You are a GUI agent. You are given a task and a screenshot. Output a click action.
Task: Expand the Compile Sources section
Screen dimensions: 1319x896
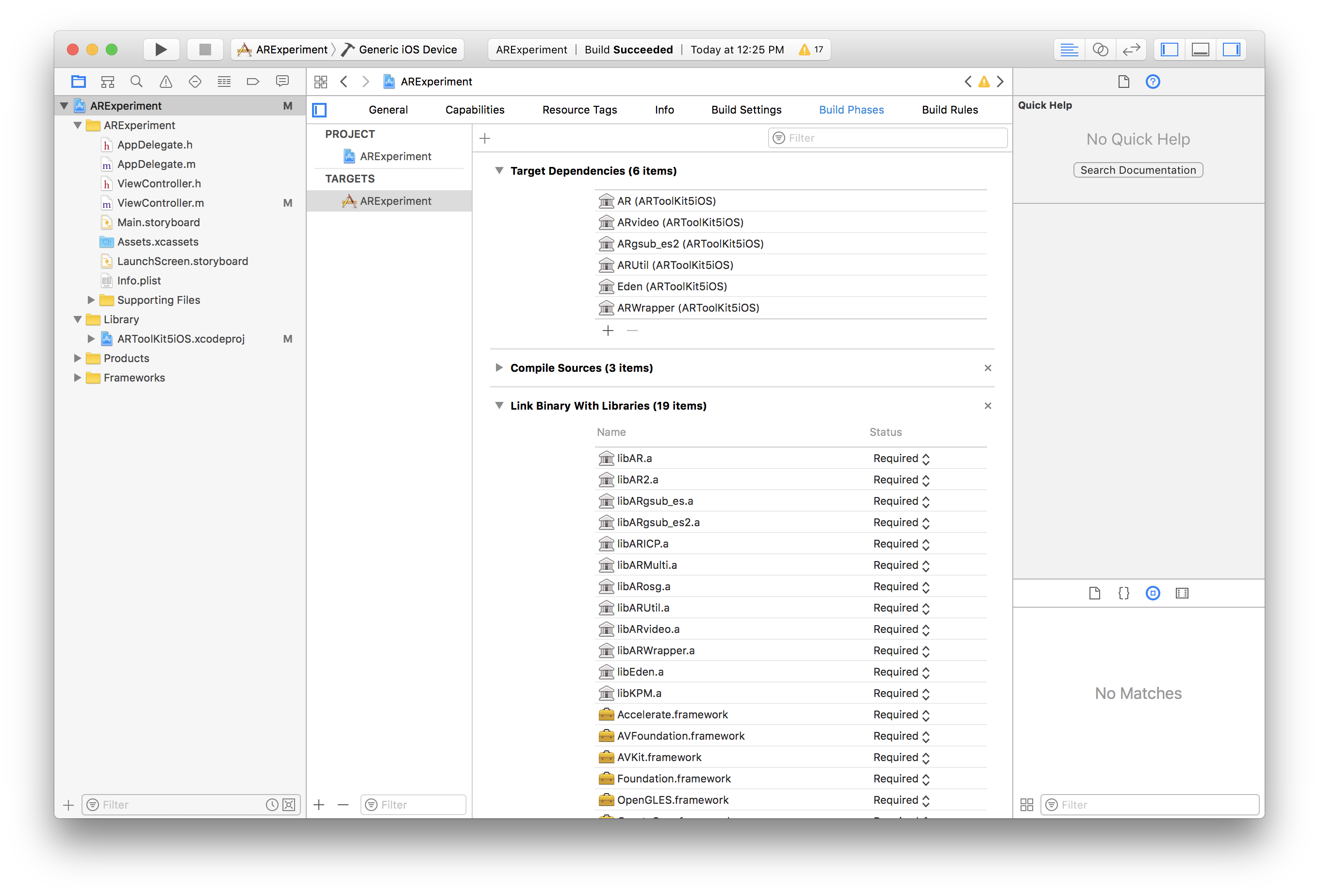[x=499, y=368]
